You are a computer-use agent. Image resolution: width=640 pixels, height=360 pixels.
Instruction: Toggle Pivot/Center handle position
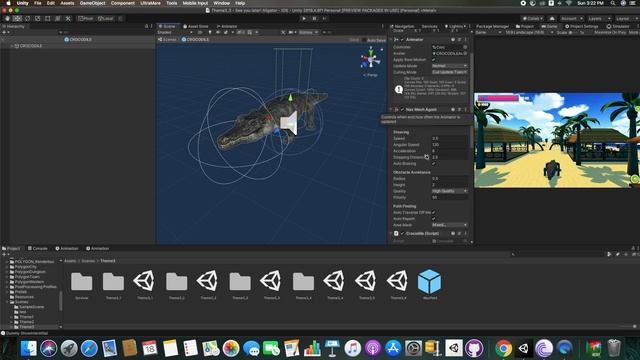coord(86,18)
